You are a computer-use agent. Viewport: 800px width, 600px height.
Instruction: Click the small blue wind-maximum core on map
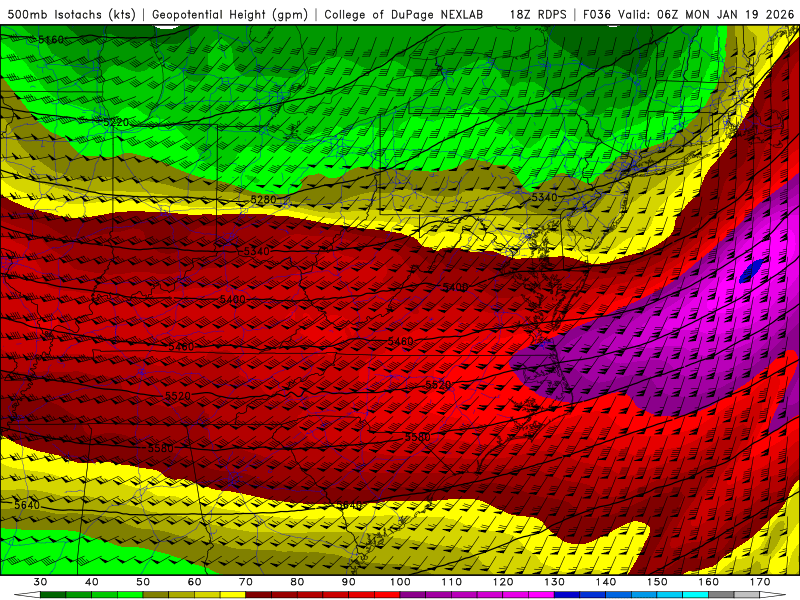[752, 270]
